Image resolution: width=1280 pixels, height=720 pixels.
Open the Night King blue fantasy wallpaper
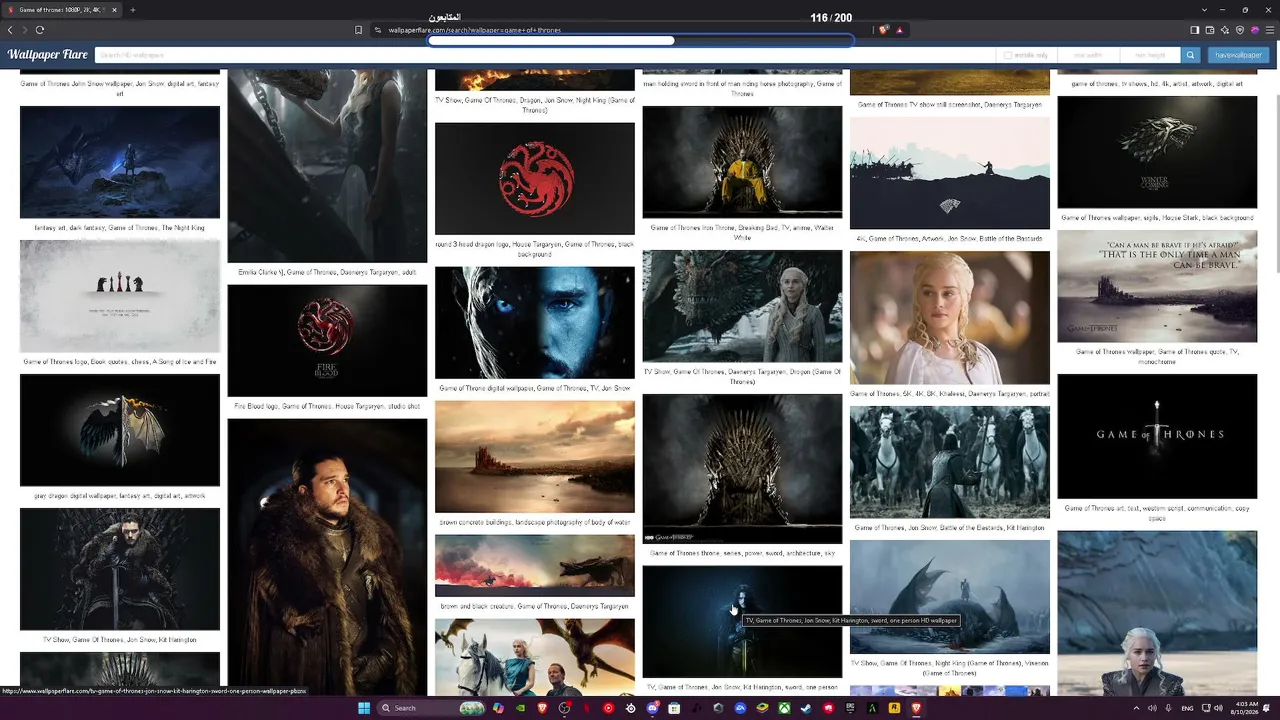[120, 162]
